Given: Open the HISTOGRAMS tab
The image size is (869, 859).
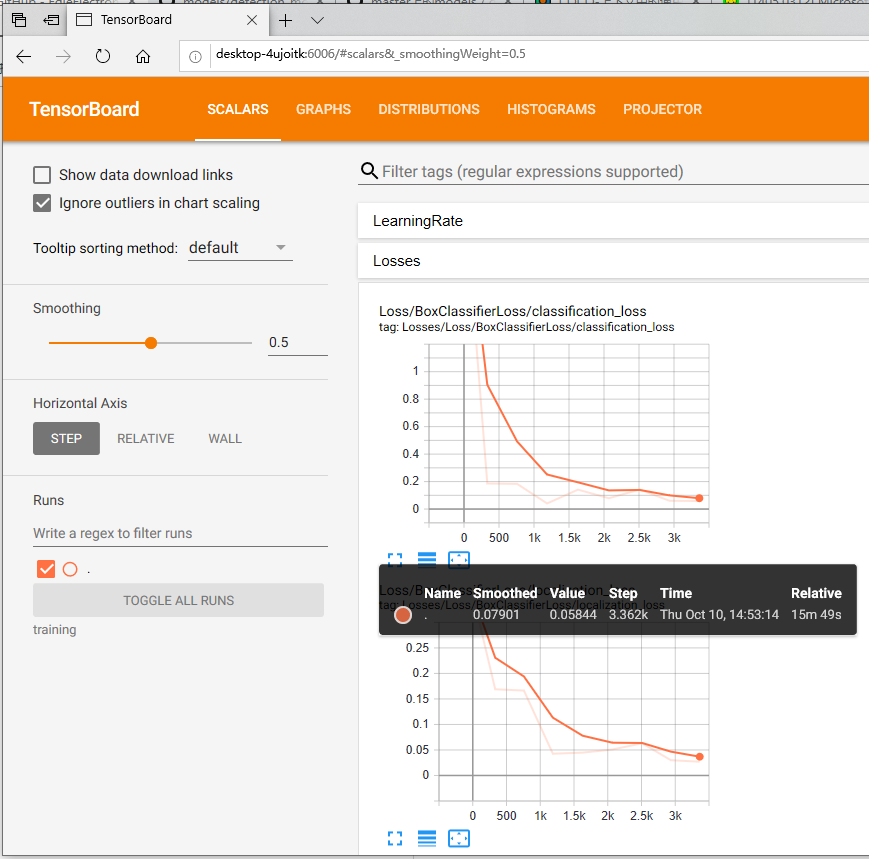Looking at the screenshot, I should pos(551,109).
